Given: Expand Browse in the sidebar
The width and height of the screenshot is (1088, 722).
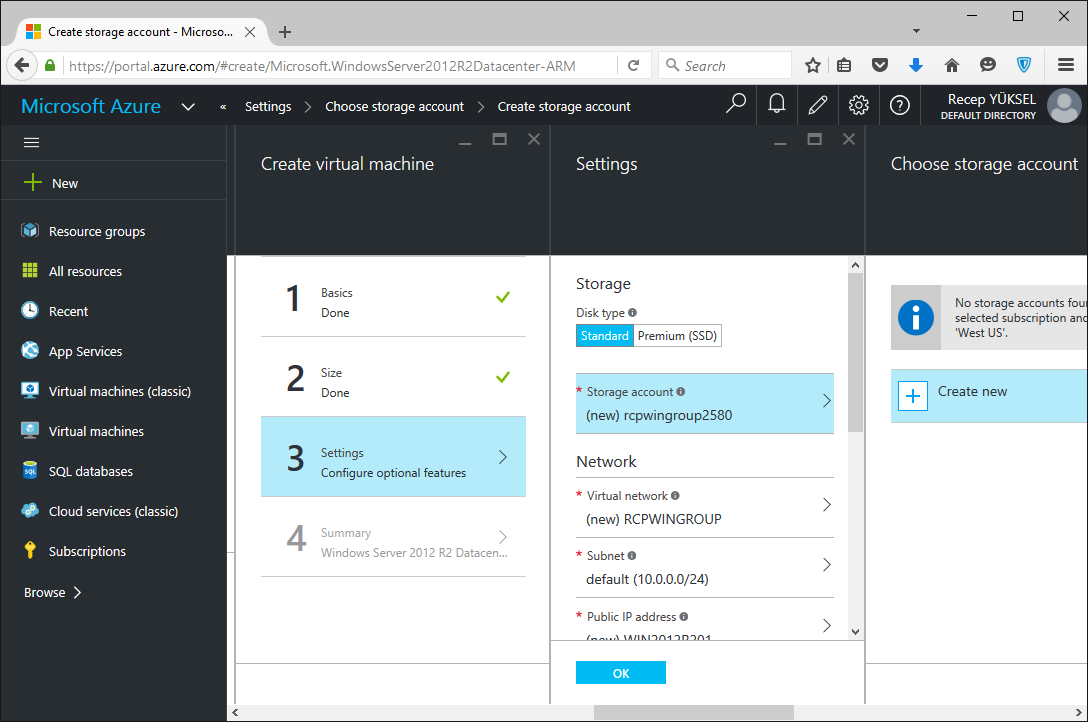Looking at the screenshot, I should pyautogui.click(x=53, y=592).
